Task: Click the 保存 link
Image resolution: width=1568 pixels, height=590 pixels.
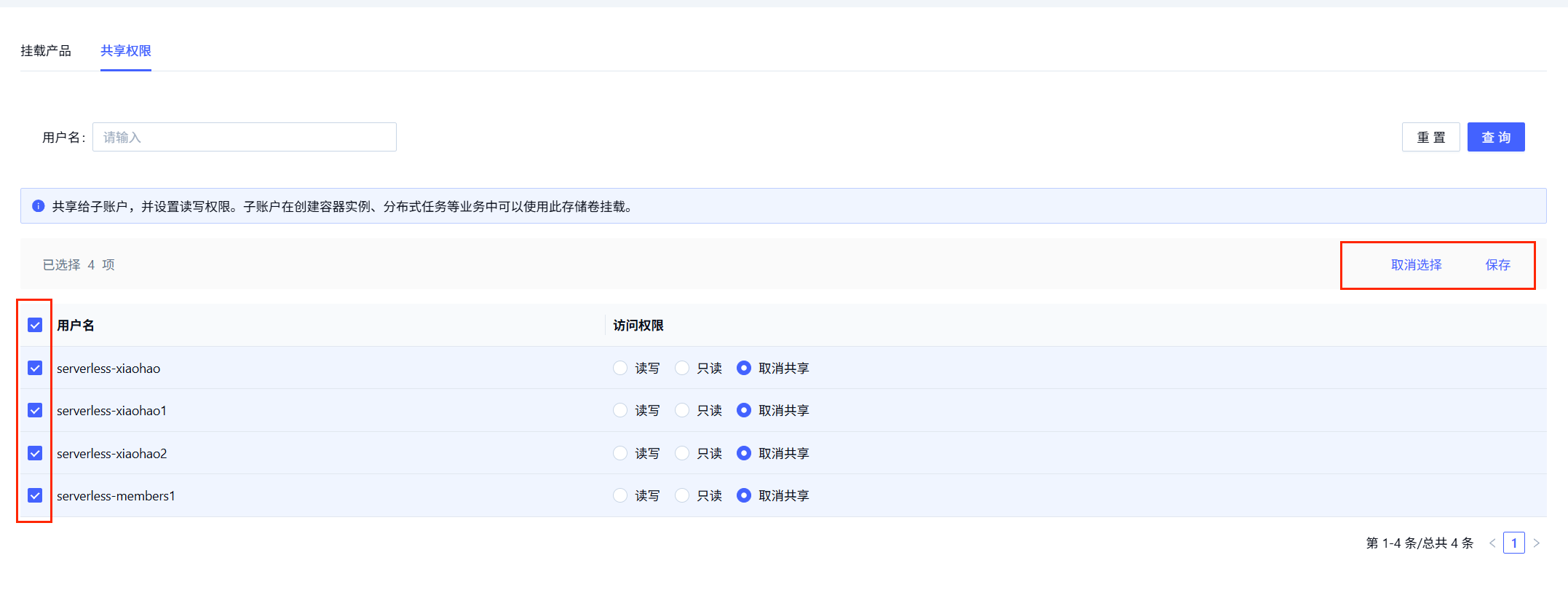Action: pos(1497,265)
